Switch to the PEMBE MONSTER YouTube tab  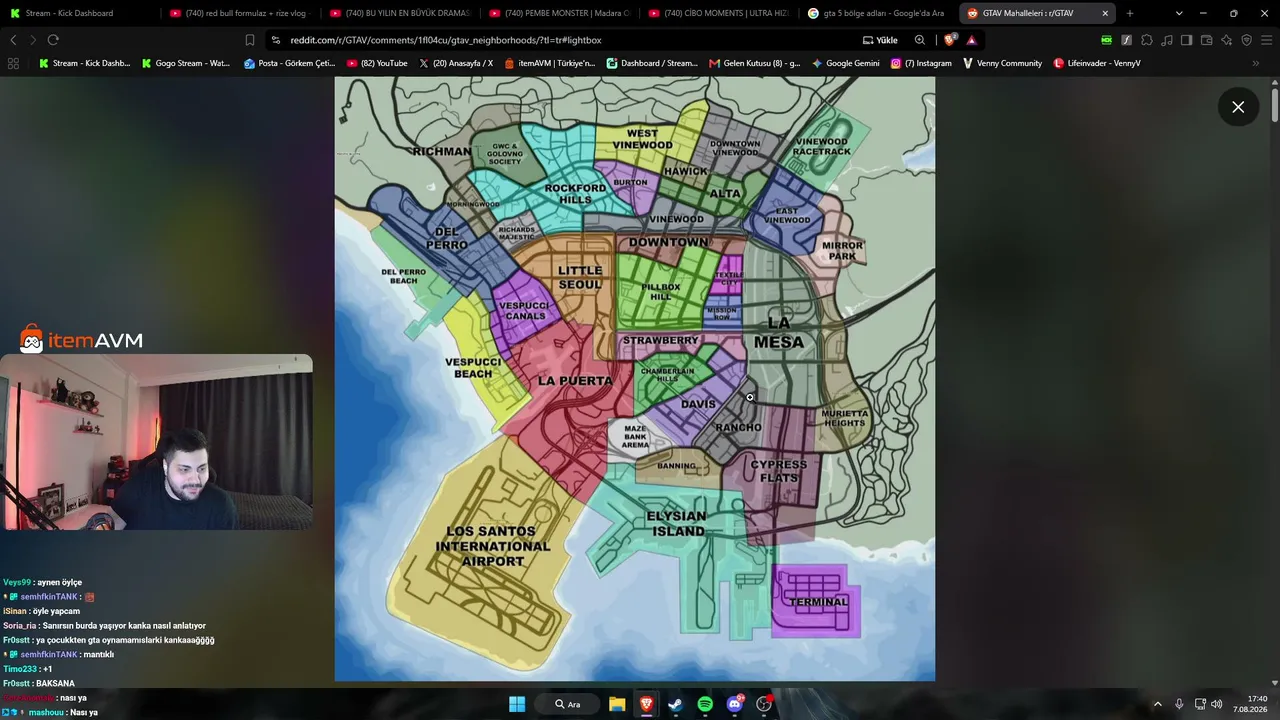[x=560, y=13]
